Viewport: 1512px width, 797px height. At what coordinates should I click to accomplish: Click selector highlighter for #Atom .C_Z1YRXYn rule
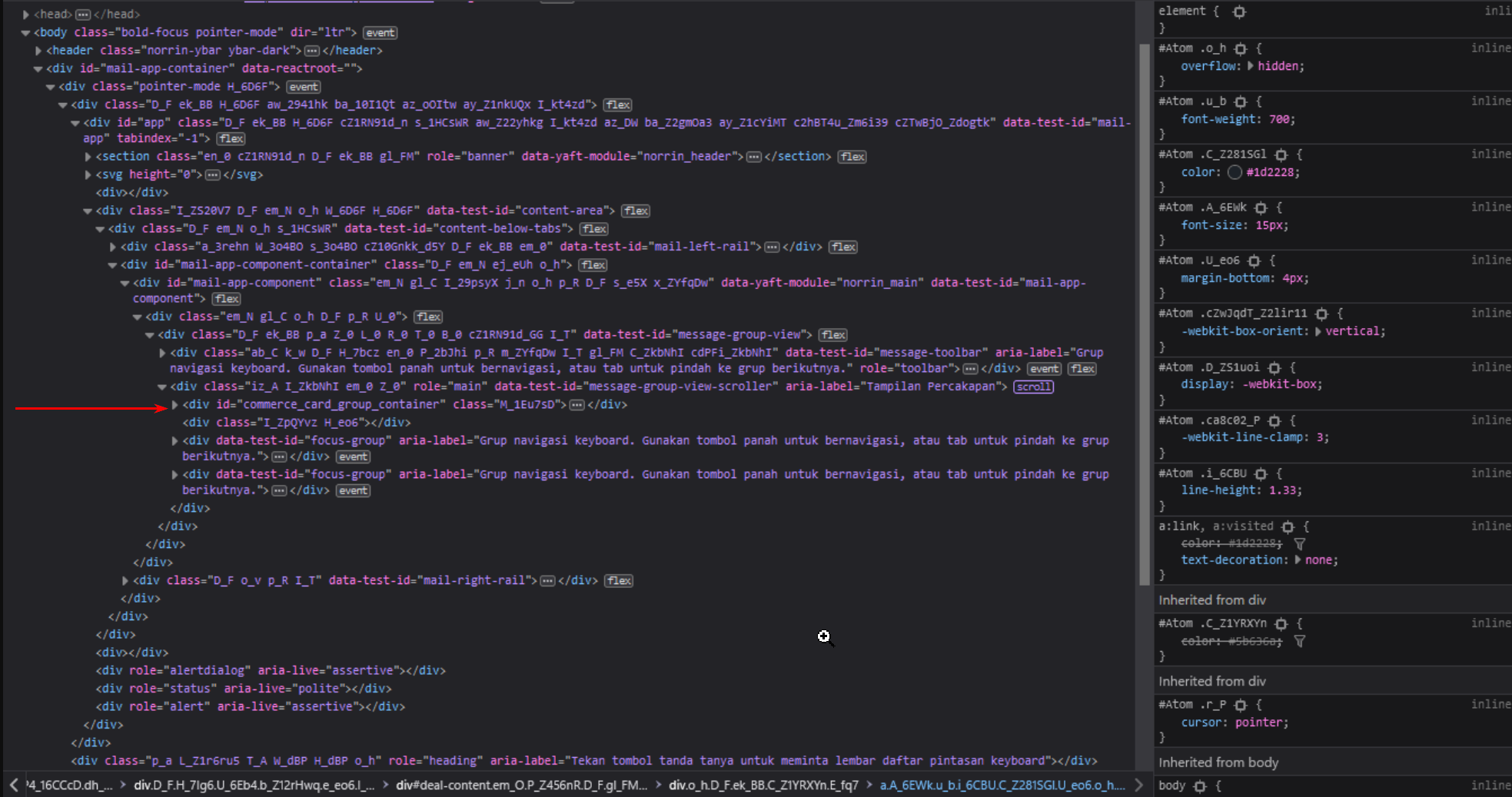click(1281, 623)
